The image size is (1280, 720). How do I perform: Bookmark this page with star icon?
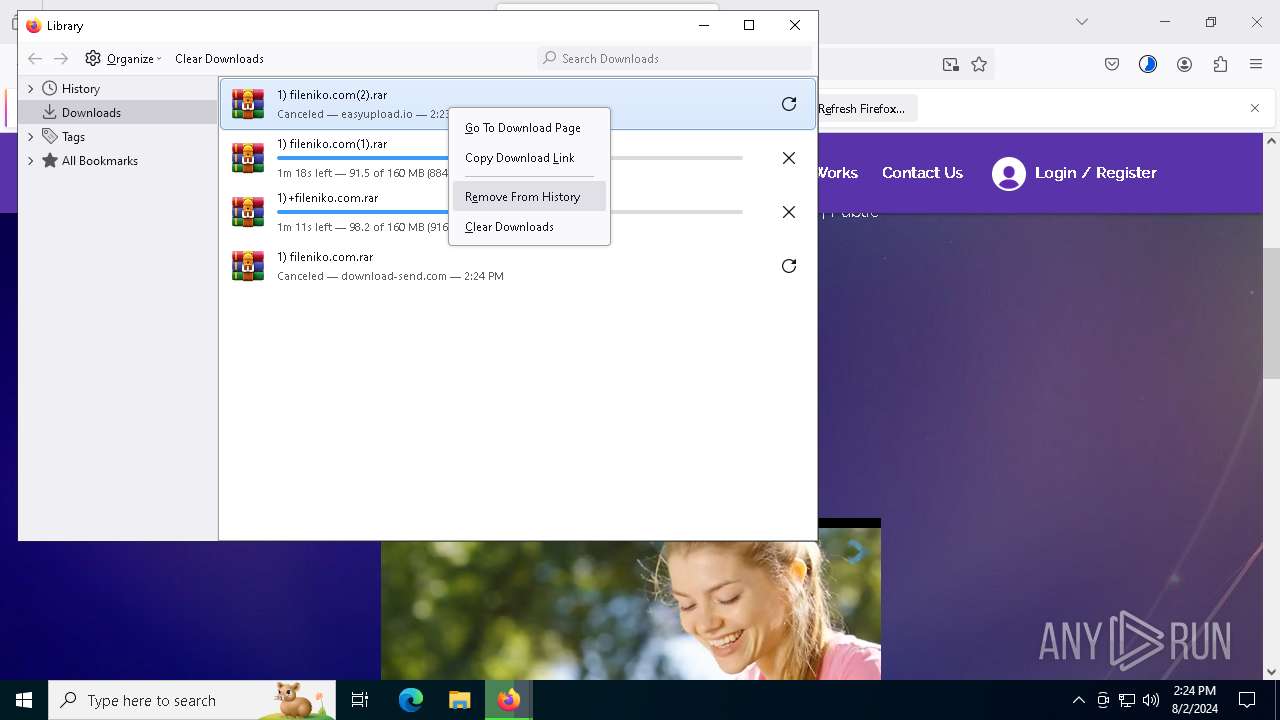pos(979,64)
